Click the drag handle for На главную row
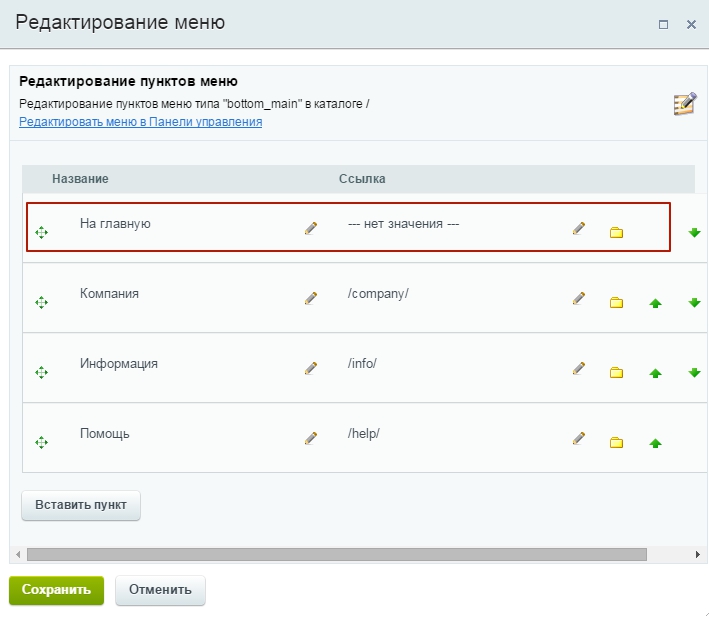The image size is (709, 617). click(x=41, y=232)
